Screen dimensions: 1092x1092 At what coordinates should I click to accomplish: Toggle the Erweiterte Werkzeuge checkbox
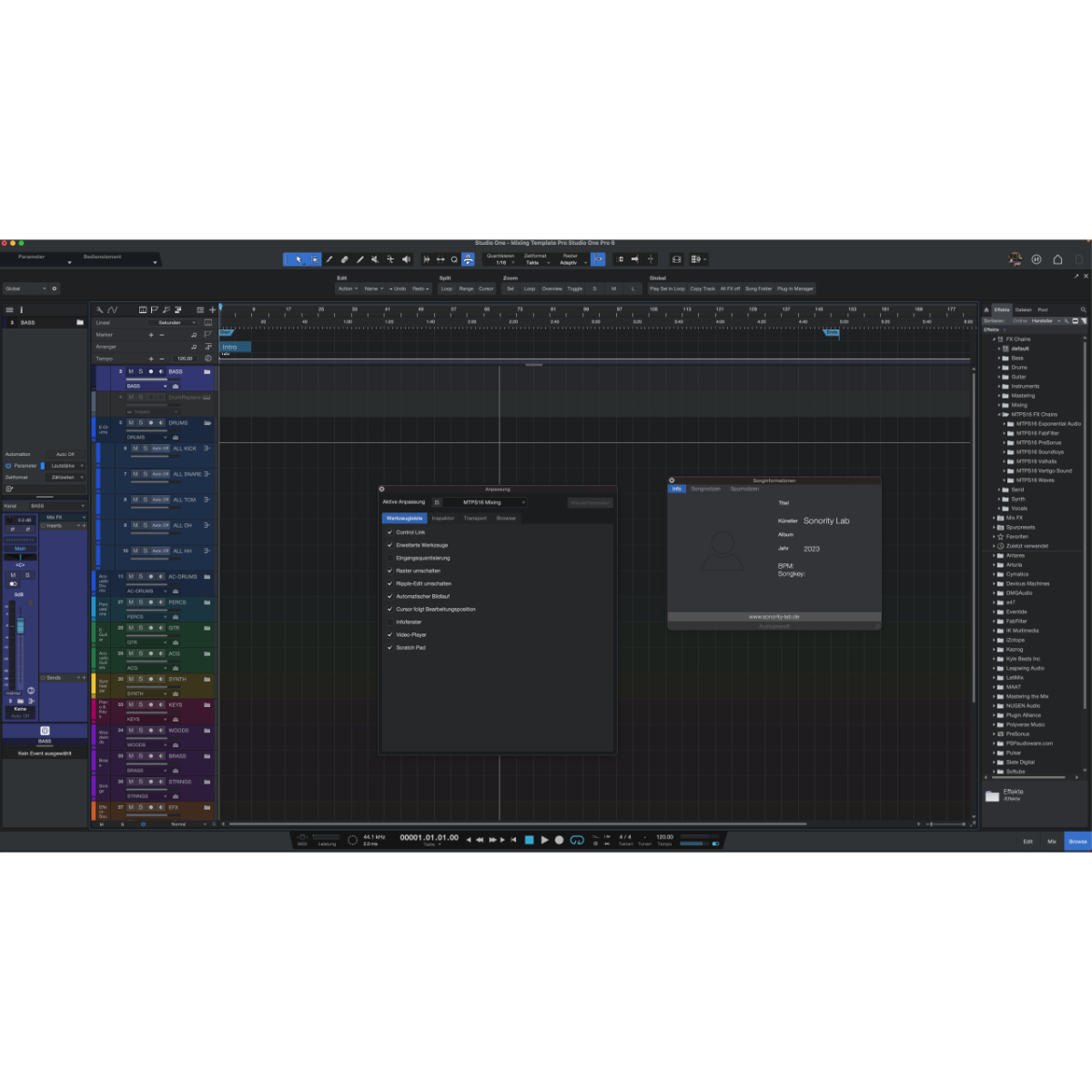click(x=390, y=545)
